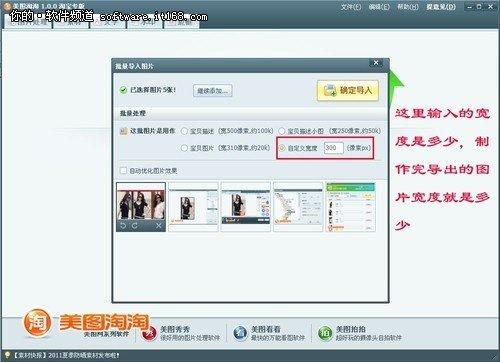Click the 确定导入 button's picture icon
Image resolution: width=500 pixels, height=362 pixels.
point(330,91)
